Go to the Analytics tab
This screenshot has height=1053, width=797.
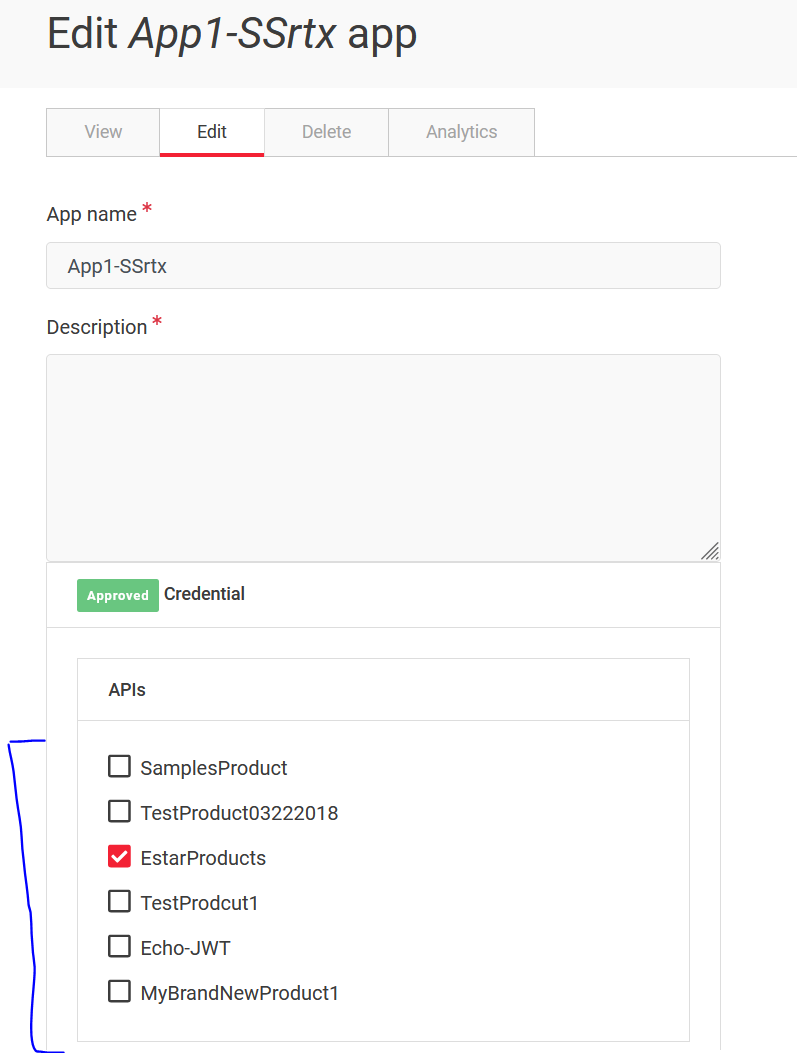point(461,131)
